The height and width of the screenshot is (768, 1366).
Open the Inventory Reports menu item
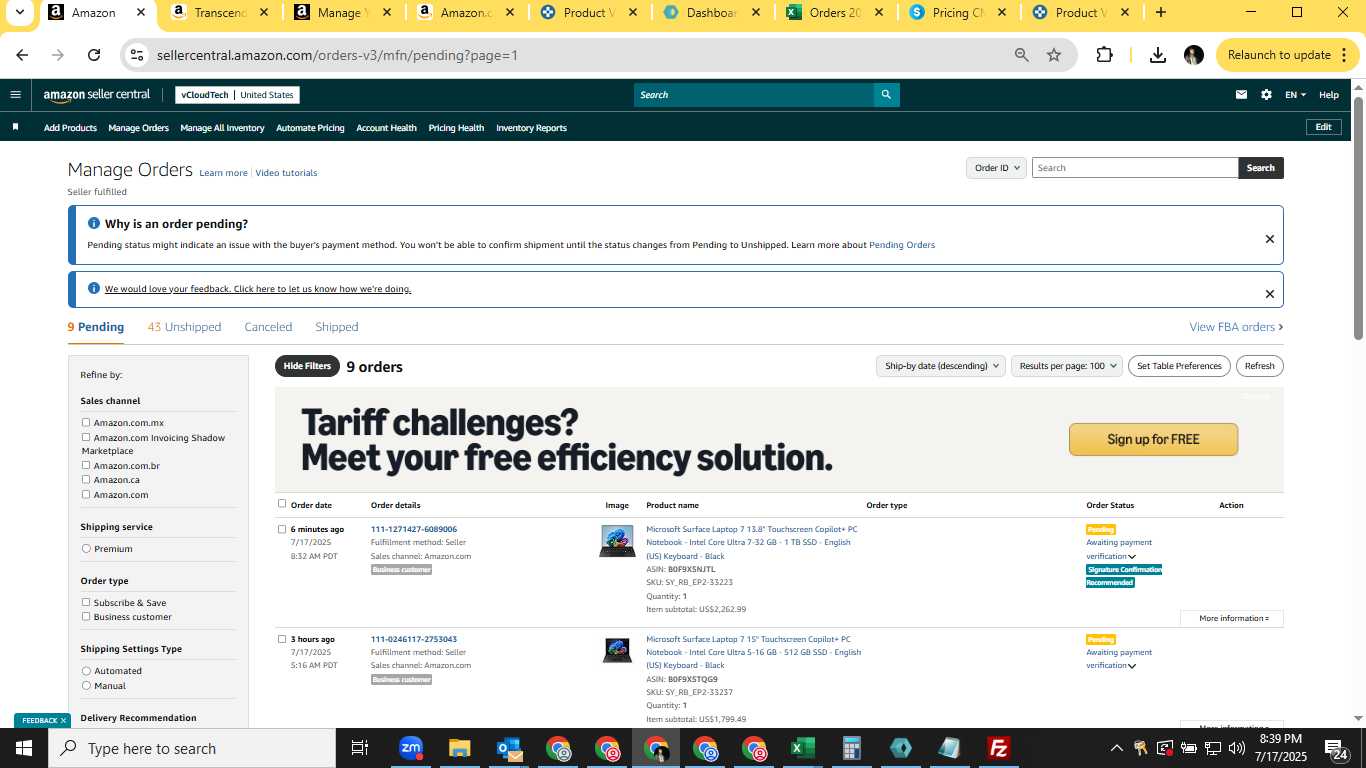pyautogui.click(x=531, y=128)
